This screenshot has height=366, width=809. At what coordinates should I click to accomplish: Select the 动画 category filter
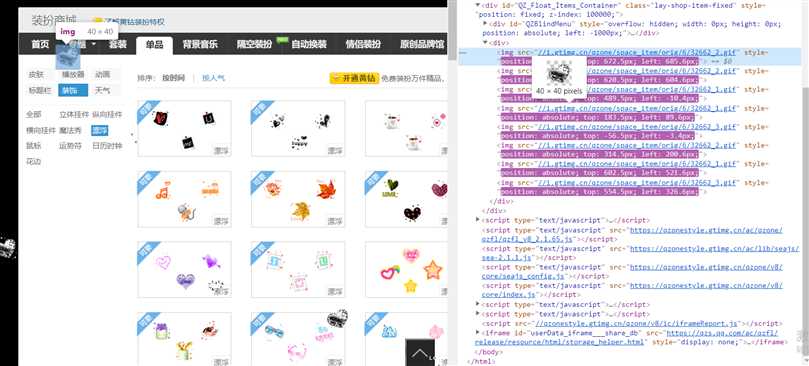pos(102,74)
